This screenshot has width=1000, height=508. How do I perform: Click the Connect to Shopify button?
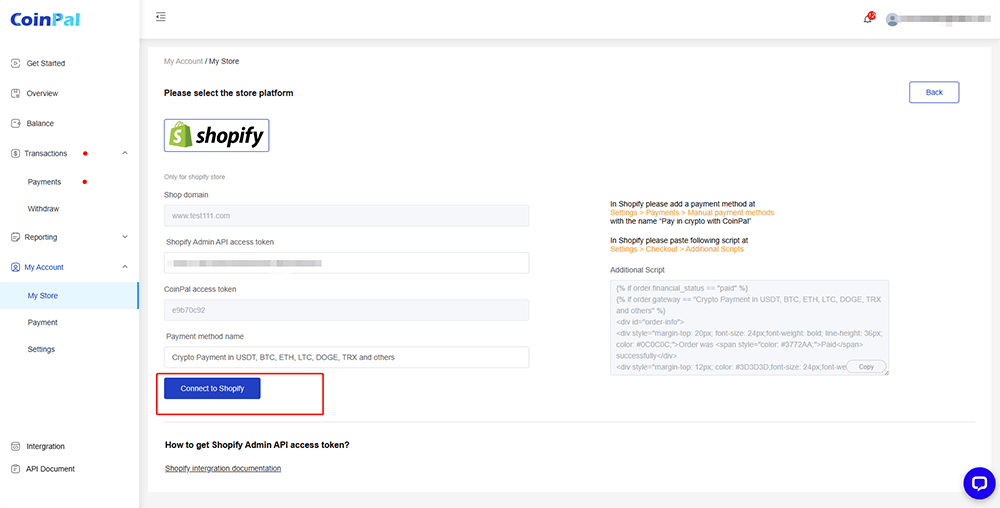click(x=212, y=388)
